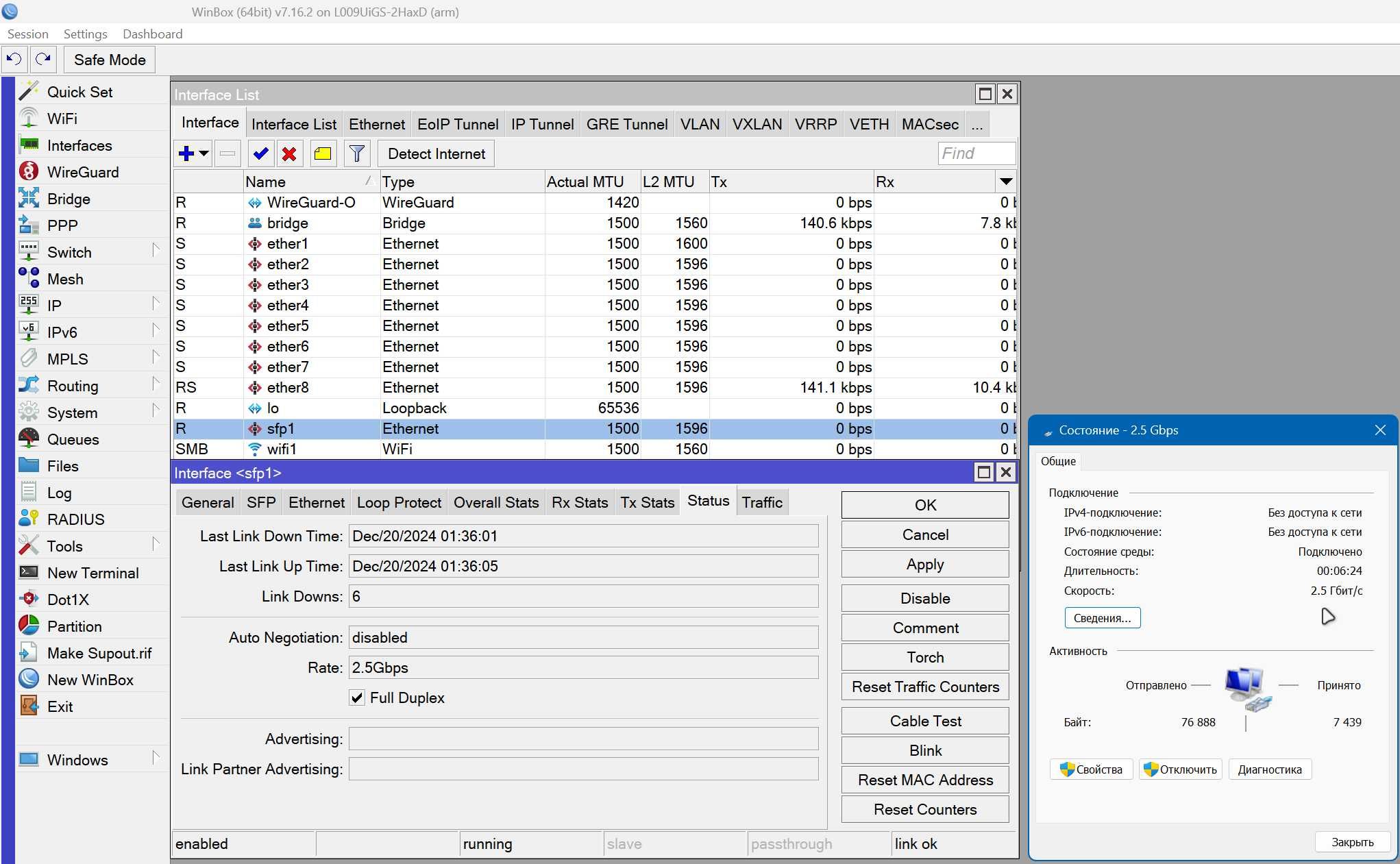Screen dimensions: 1400x864
Task: Expand the Switch submenu
Action: point(156,250)
